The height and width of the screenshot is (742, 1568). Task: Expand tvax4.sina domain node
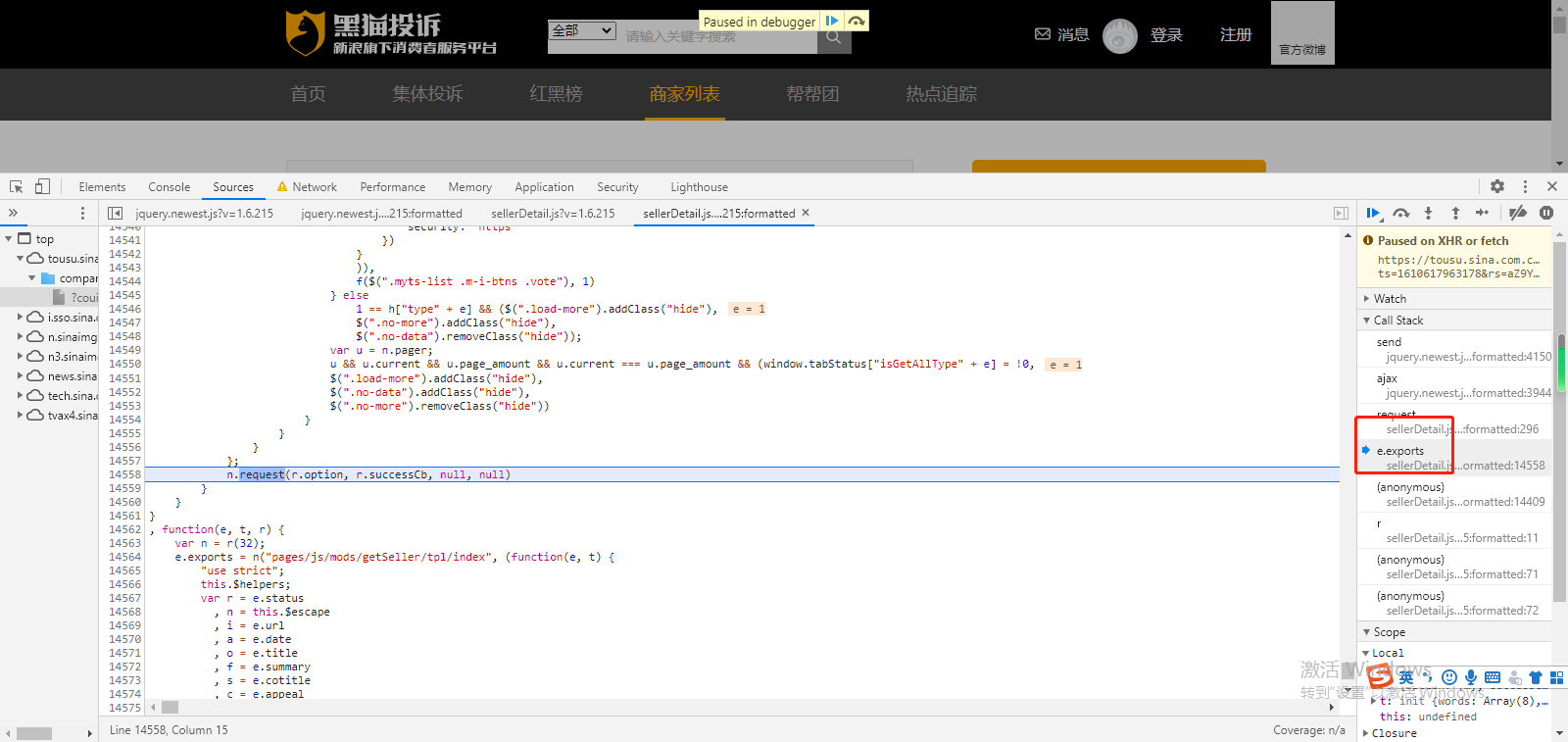pos(20,415)
